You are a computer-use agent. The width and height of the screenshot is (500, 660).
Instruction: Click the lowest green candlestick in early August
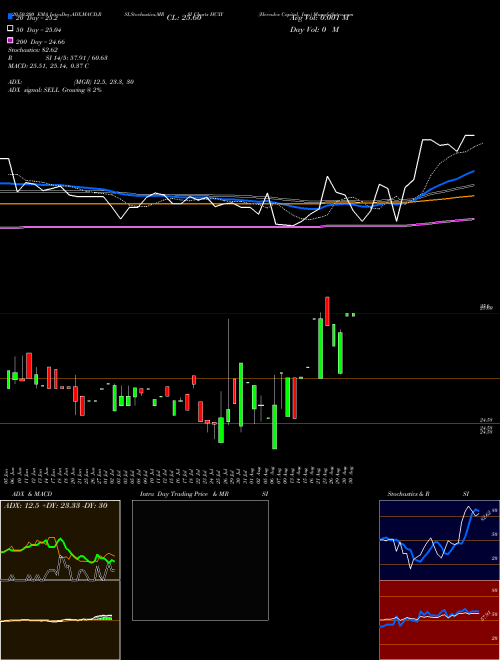274,427
